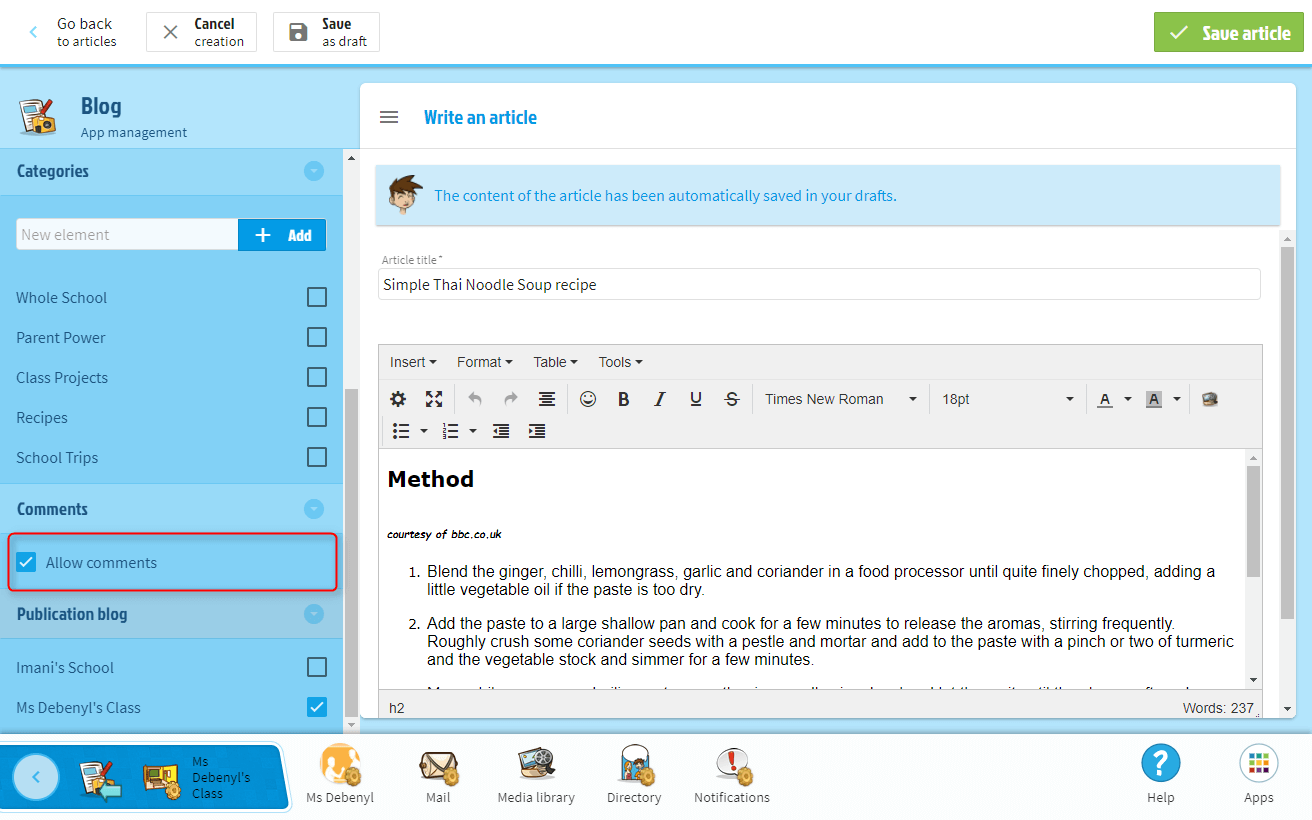Open Ms Debenyl's Class icon in dock
The image size is (1312, 820).
(x=163, y=779)
